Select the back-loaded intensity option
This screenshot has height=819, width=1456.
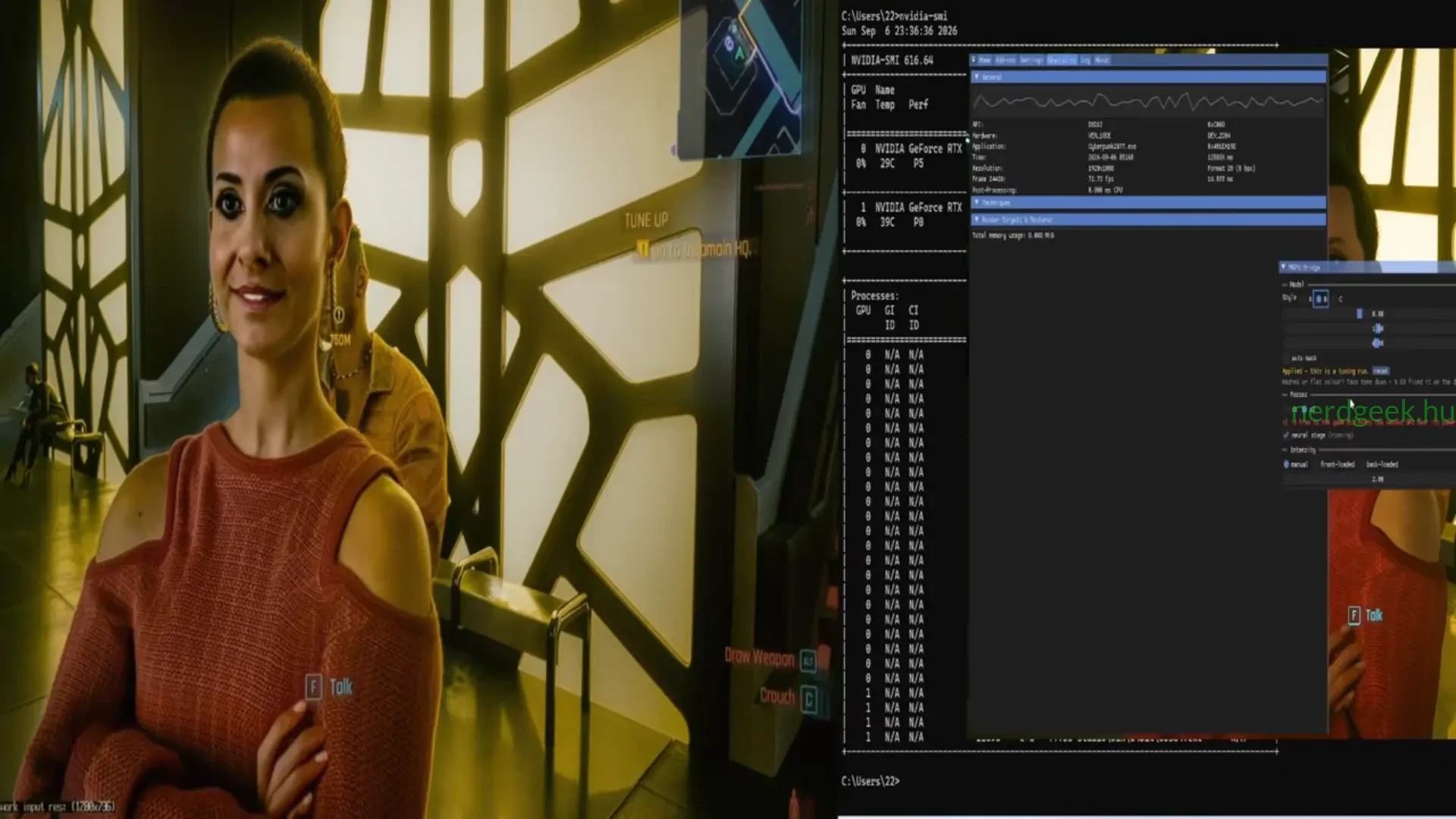pyautogui.click(x=1382, y=464)
